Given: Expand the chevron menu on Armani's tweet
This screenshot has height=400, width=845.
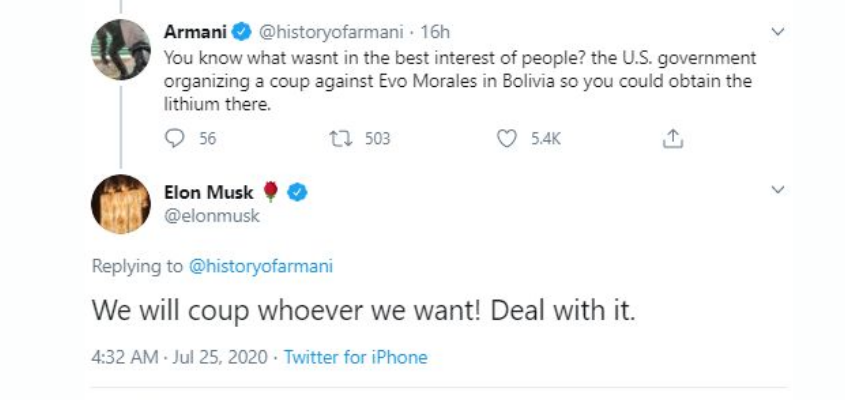Looking at the screenshot, I should (x=779, y=32).
